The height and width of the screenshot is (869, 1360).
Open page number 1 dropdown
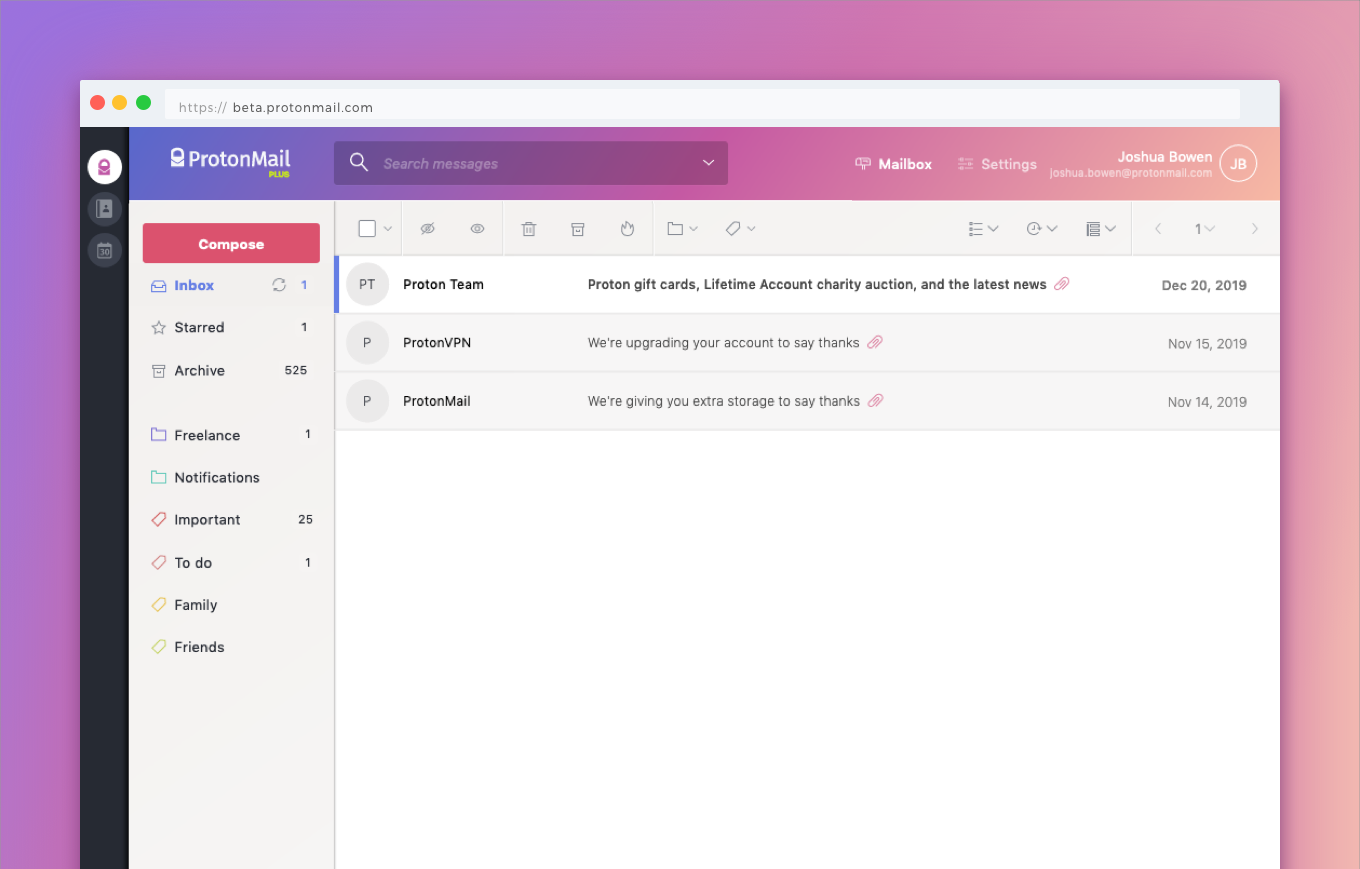[1205, 229]
